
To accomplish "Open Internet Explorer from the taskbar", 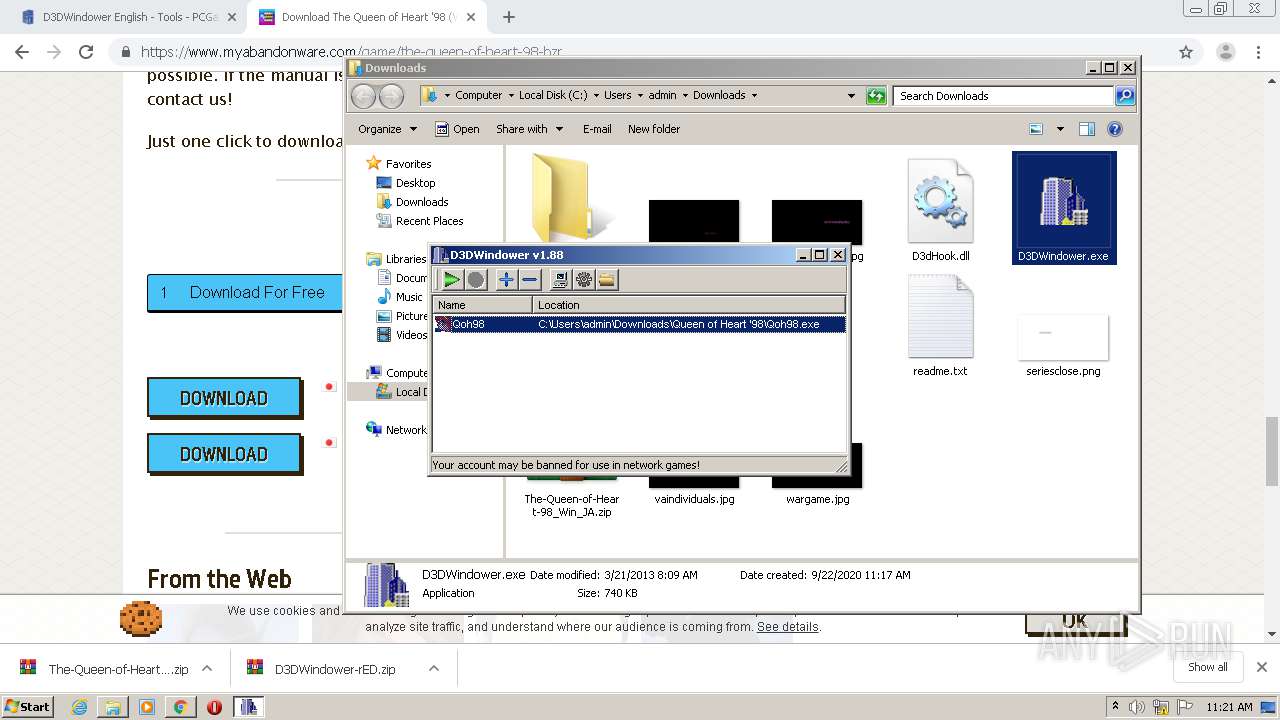I will 80,707.
